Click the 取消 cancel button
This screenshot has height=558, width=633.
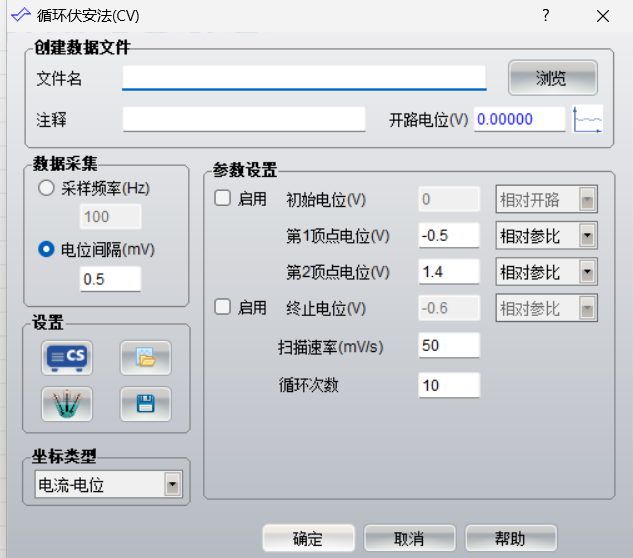pyautogui.click(x=409, y=538)
